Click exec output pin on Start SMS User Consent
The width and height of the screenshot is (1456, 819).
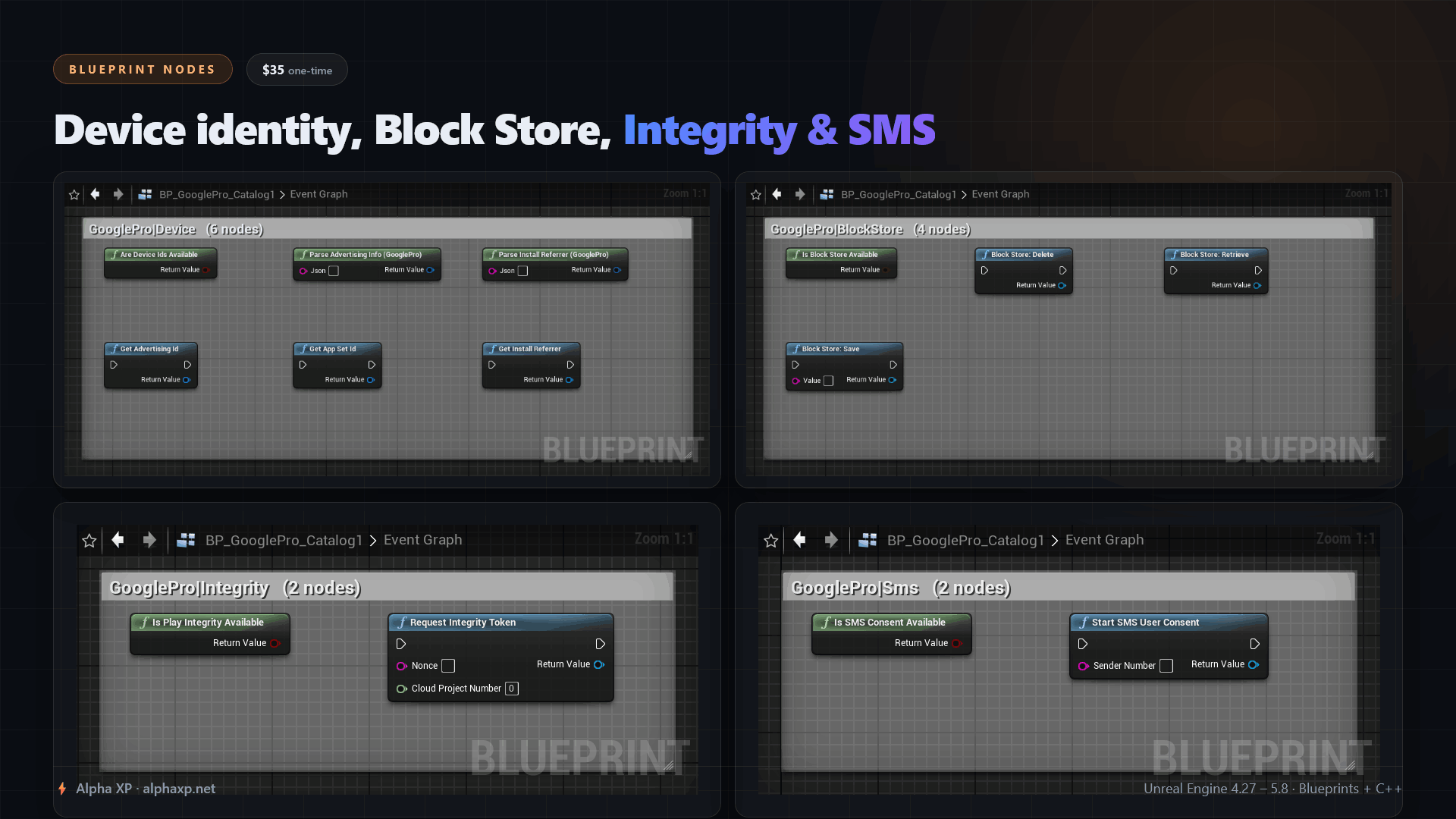(1254, 644)
